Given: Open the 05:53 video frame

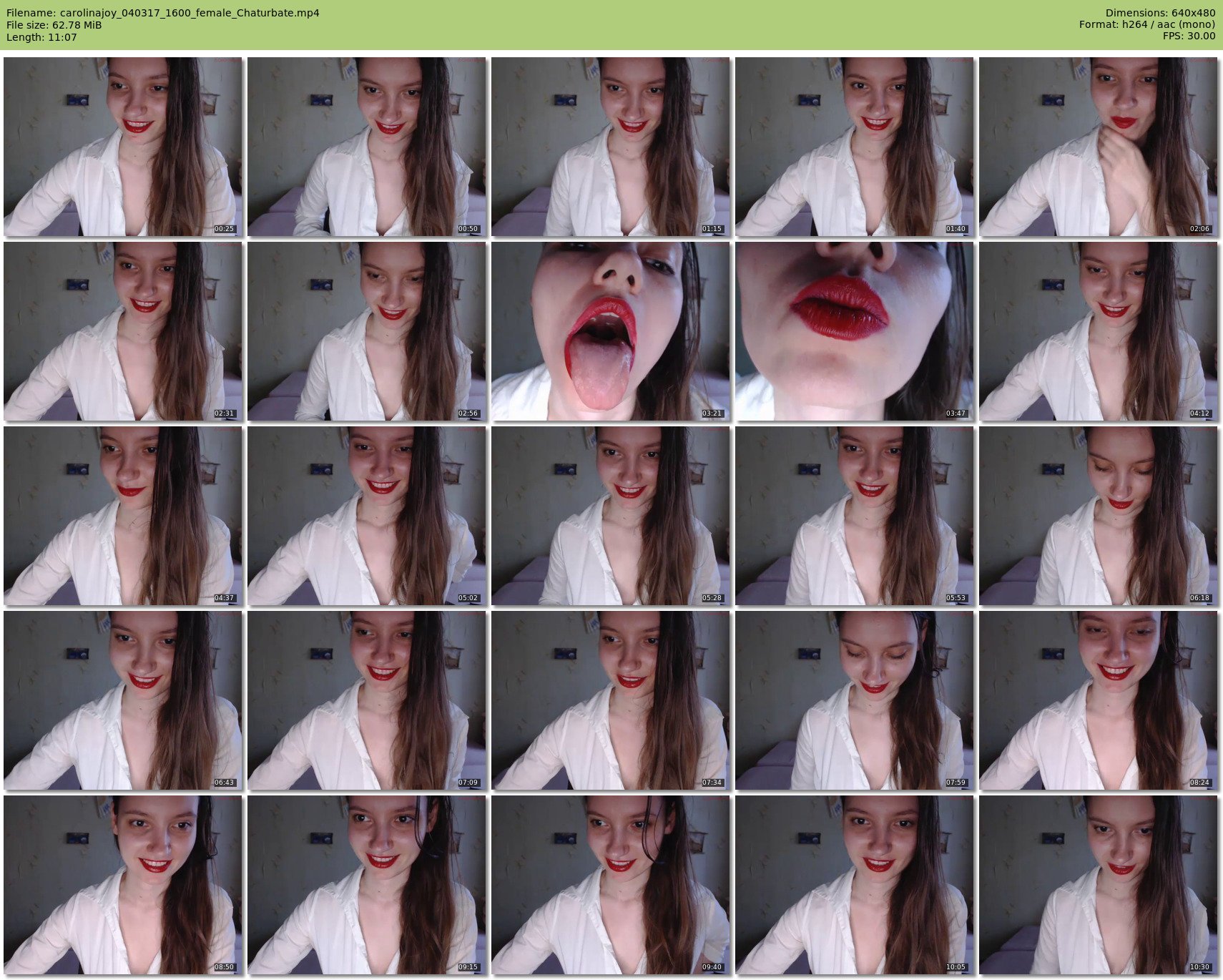Looking at the screenshot, I should tap(855, 516).
